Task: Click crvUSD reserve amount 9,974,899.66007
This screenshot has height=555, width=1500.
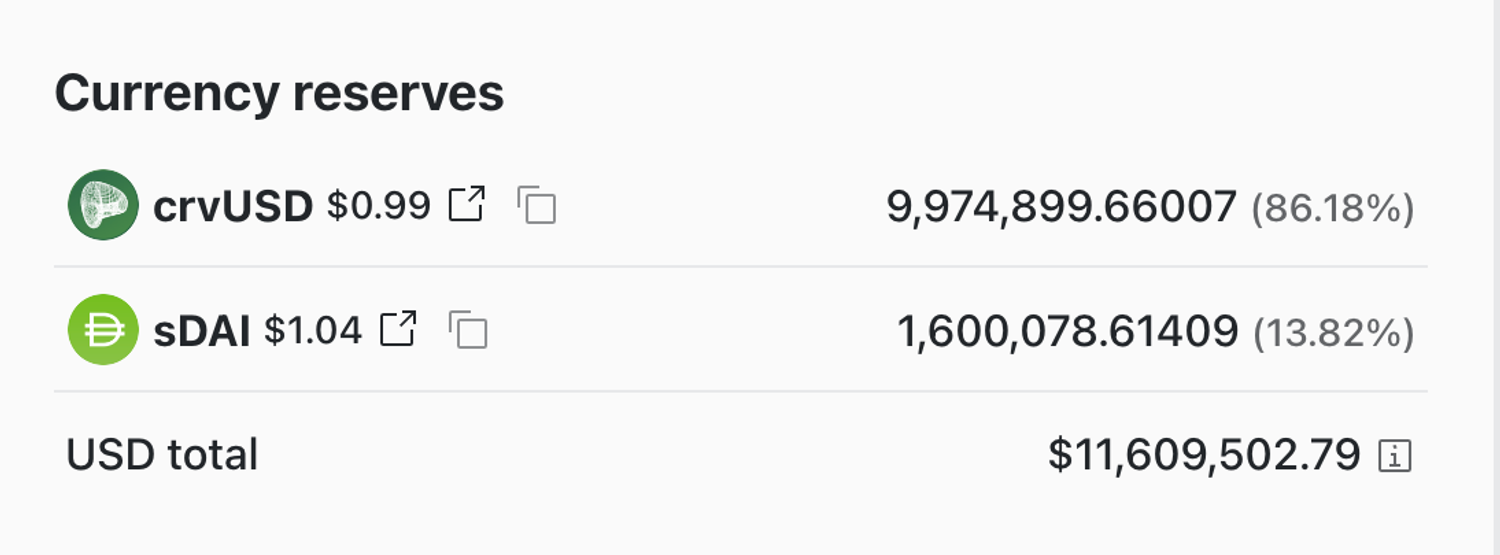Action: (1061, 207)
